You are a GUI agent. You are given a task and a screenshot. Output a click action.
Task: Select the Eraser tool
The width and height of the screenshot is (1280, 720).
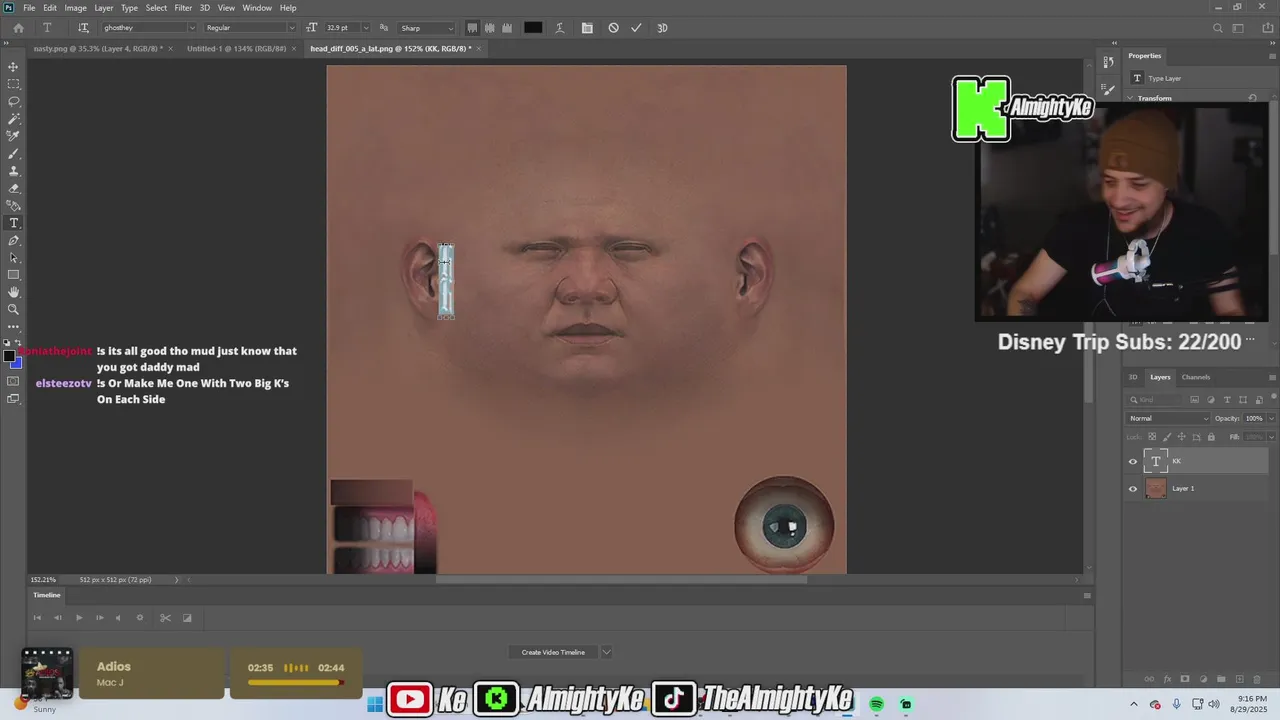pos(13,188)
